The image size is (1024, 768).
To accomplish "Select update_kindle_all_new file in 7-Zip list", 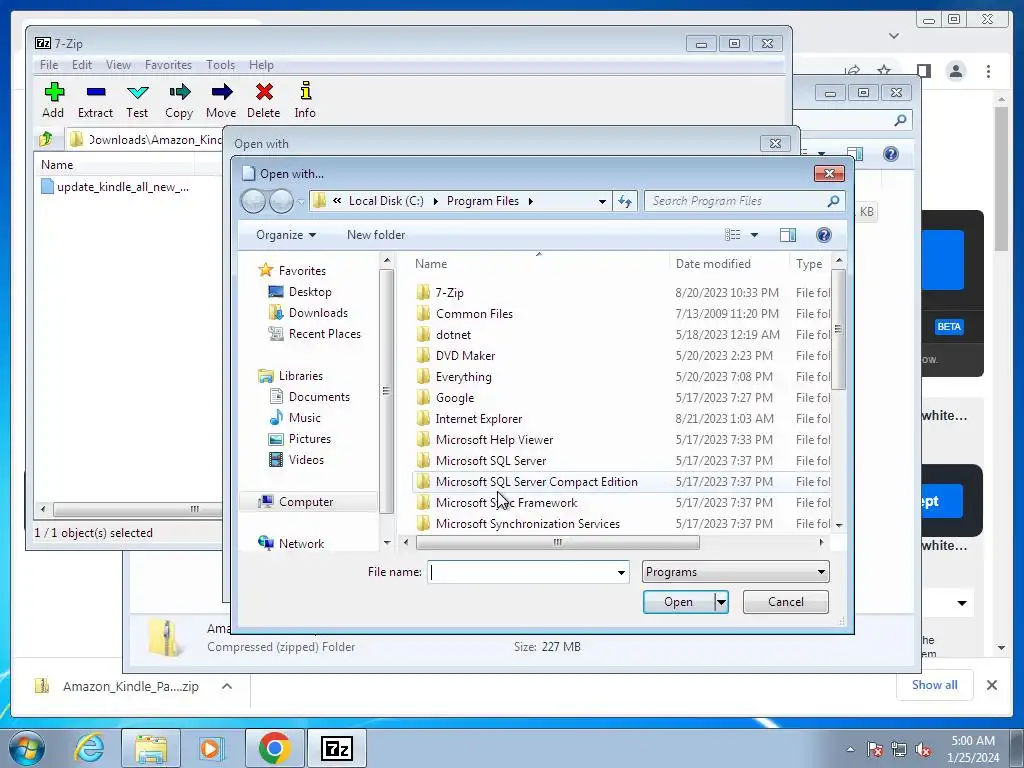I will tap(115, 187).
